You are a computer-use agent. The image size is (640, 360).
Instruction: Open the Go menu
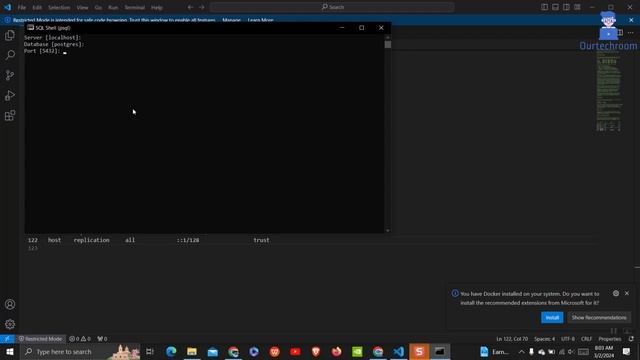(x=98, y=7)
